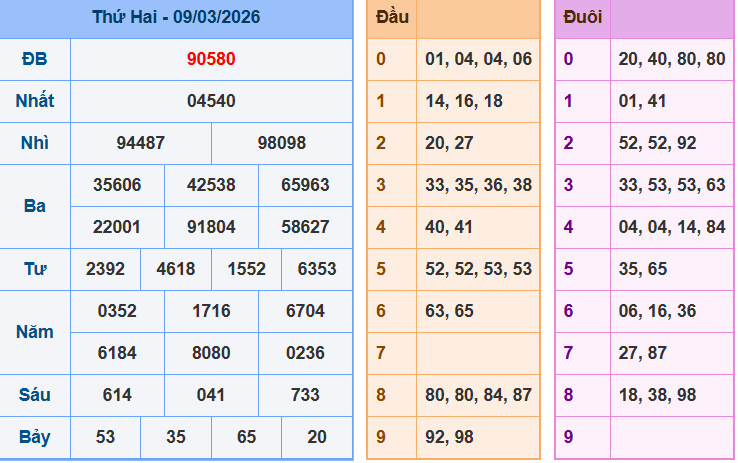Click fourth prize number 4618
Viewport: 738px width, 463px height.
176,269
